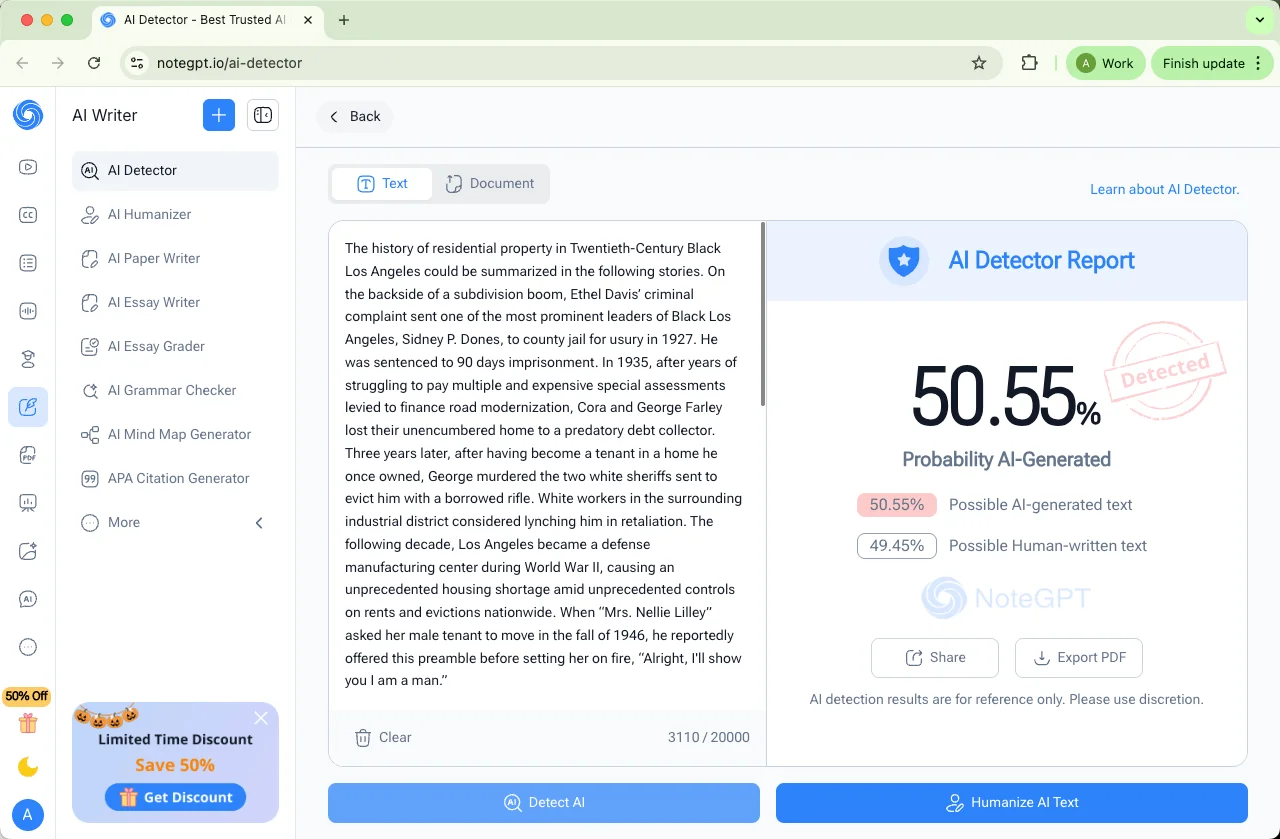The width and height of the screenshot is (1280, 839).
Task: Close the Limited Time Discount banner
Action: [261, 718]
